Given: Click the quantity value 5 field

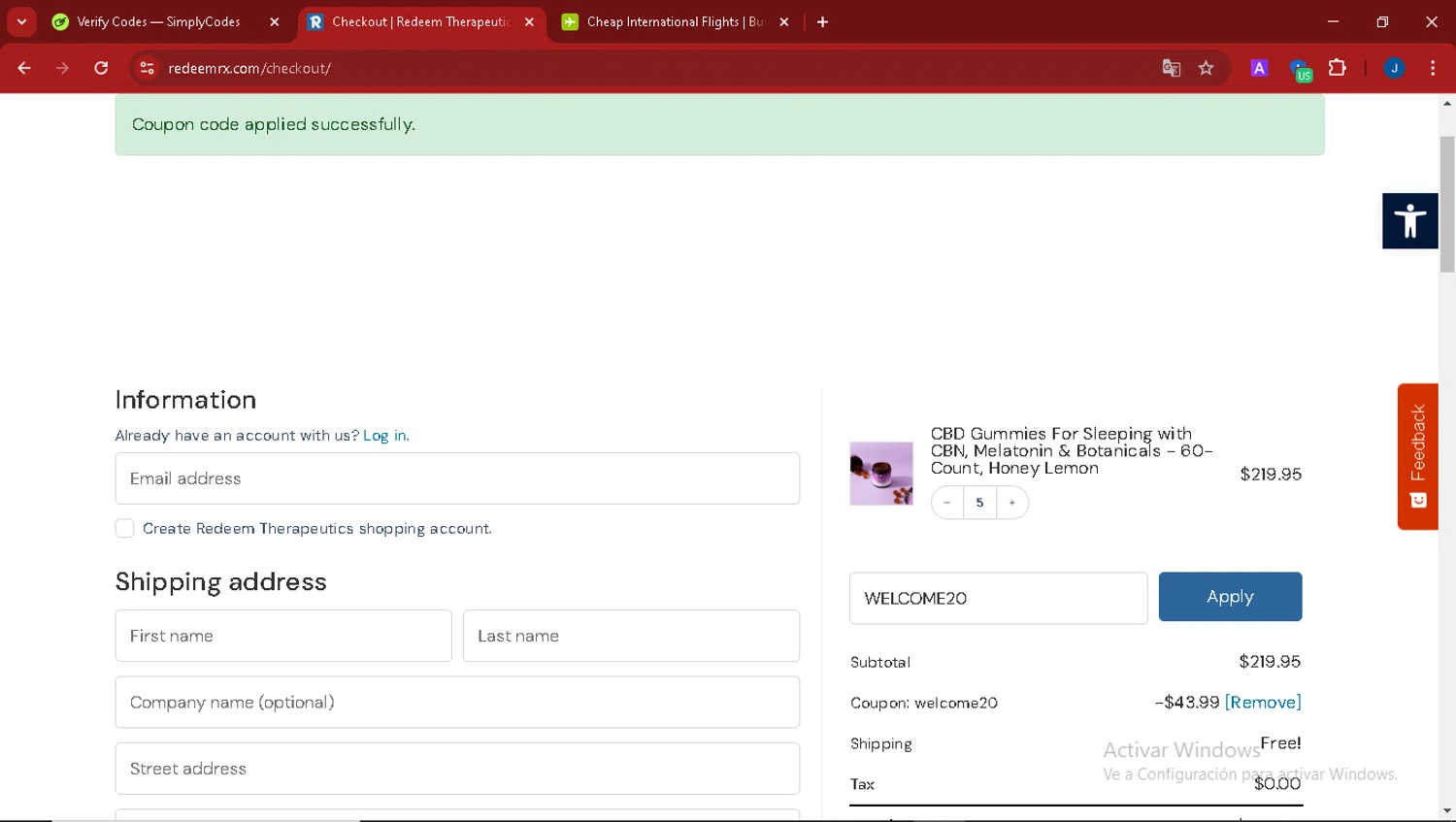Looking at the screenshot, I should point(979,502).
